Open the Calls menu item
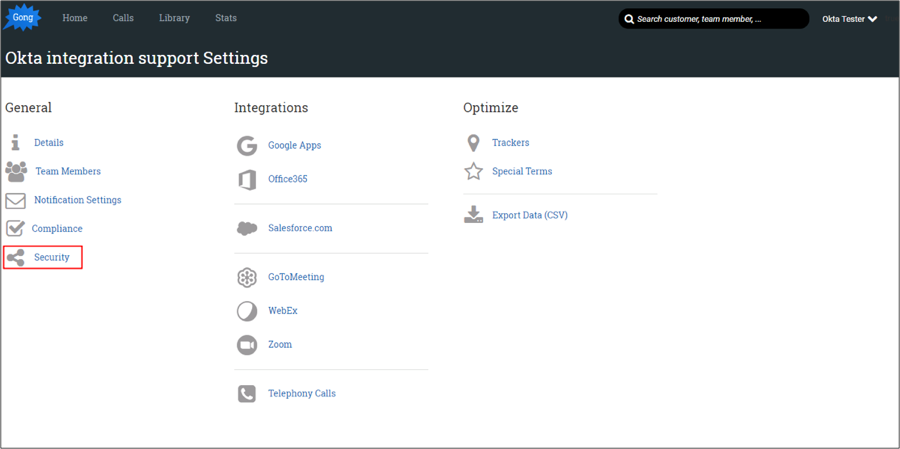 (x=123, y=18)
